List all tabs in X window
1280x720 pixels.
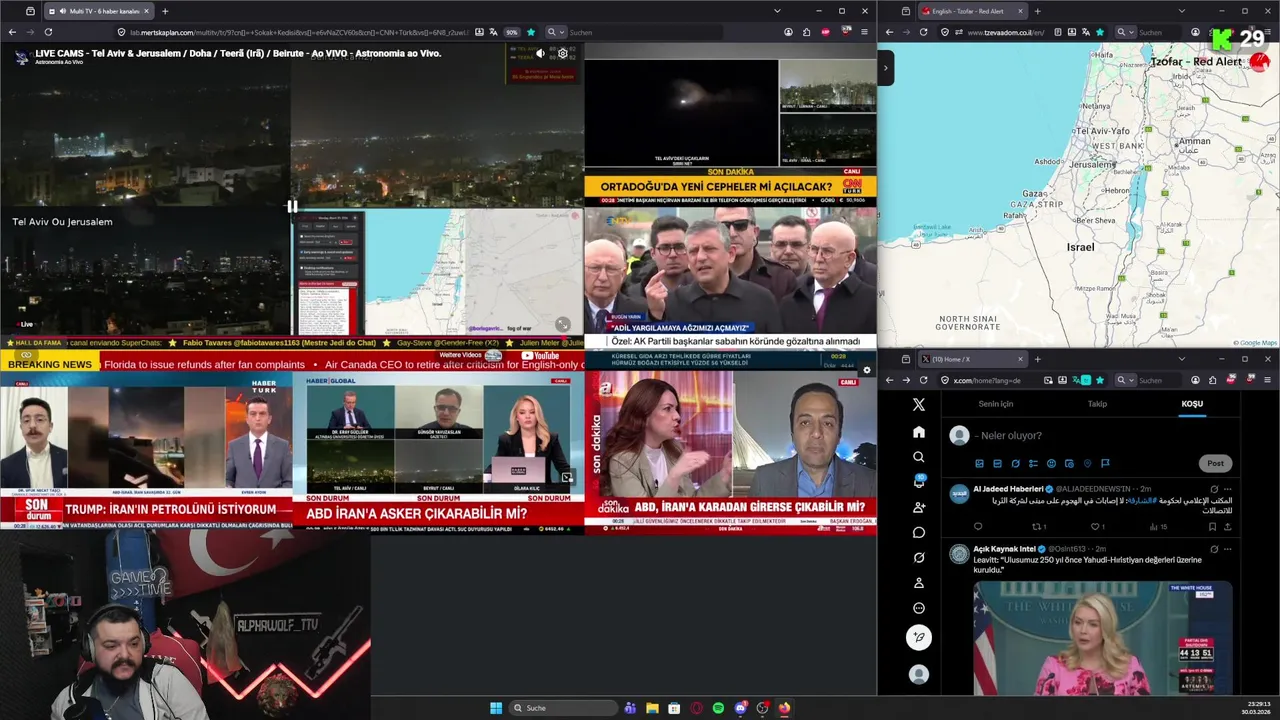(x=1181, y=359)
